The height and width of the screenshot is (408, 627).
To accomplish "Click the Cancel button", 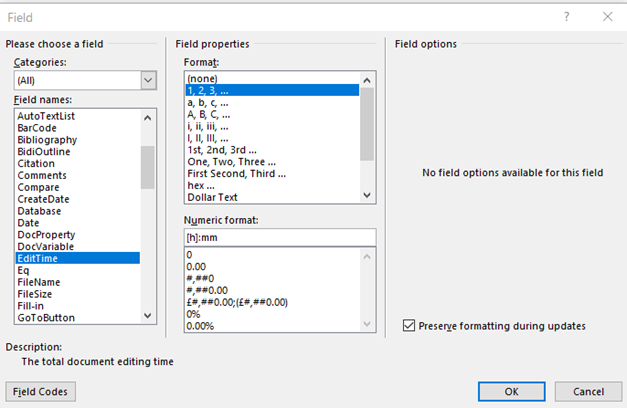I will [588, 391].
